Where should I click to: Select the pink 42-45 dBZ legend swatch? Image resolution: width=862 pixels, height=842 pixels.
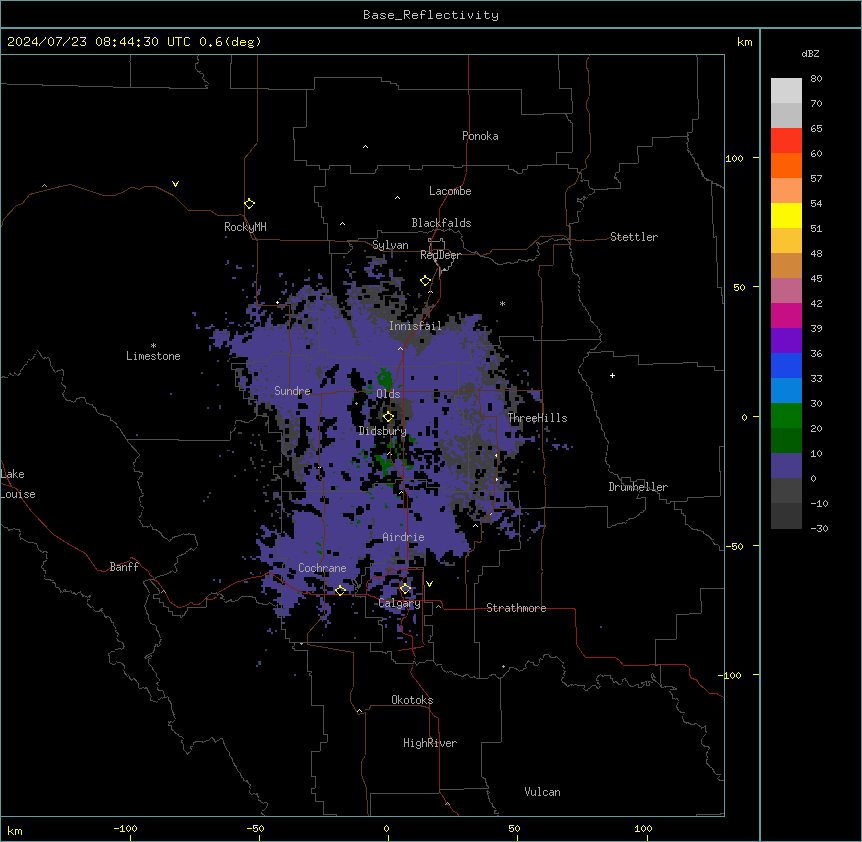[786, 291]
